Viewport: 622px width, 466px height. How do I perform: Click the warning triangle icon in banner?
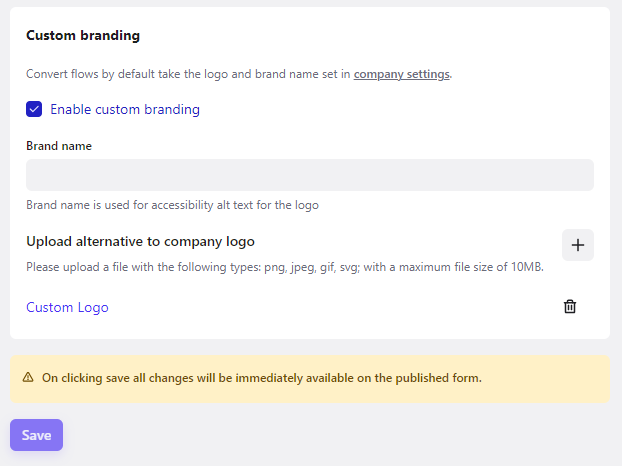(x=28, y=378)
